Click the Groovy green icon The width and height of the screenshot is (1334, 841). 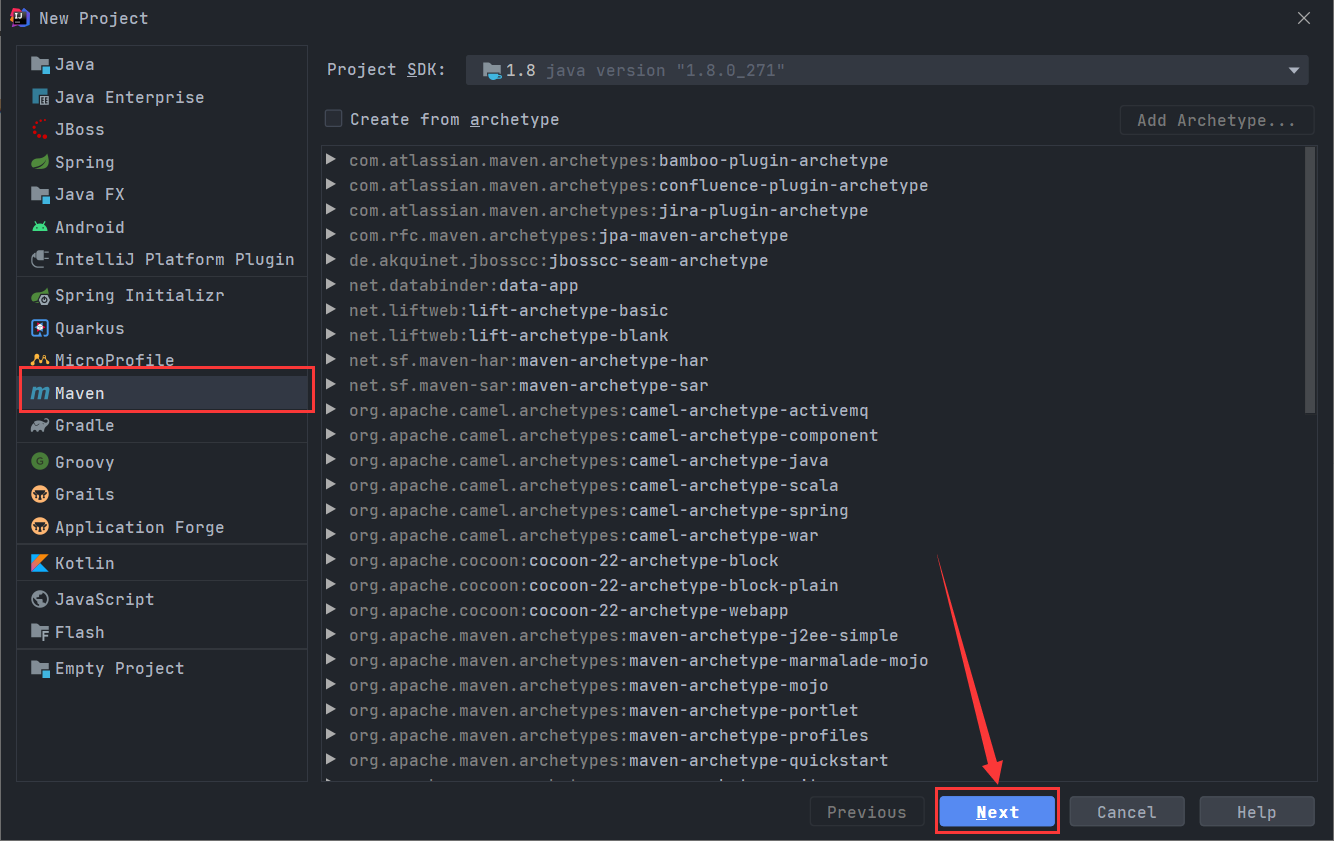[x=40, y=462]
